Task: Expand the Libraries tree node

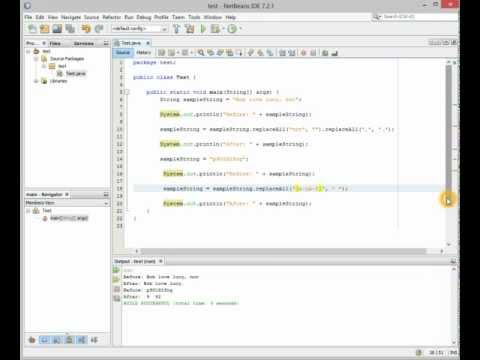Action: click(36, 81)
